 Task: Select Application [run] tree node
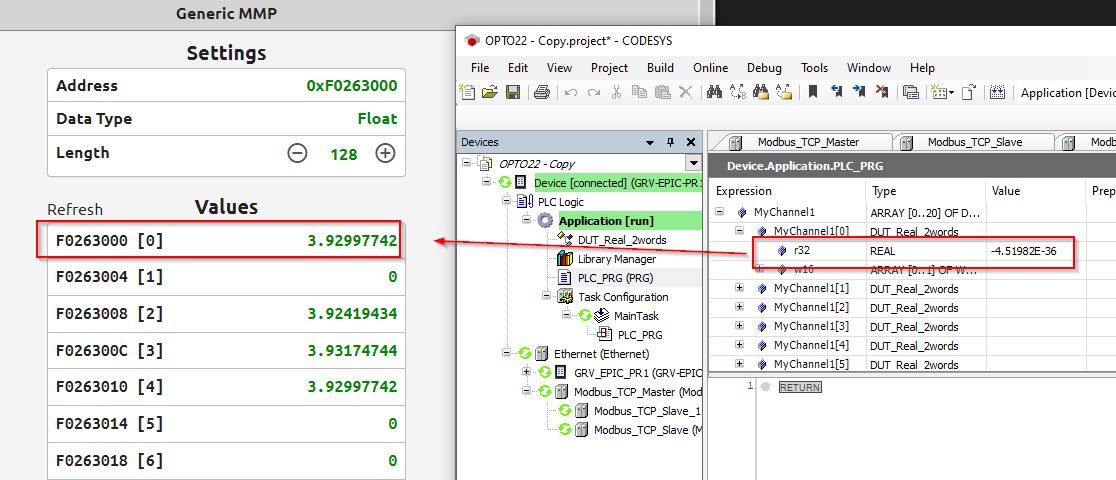[x=606, y=221]
